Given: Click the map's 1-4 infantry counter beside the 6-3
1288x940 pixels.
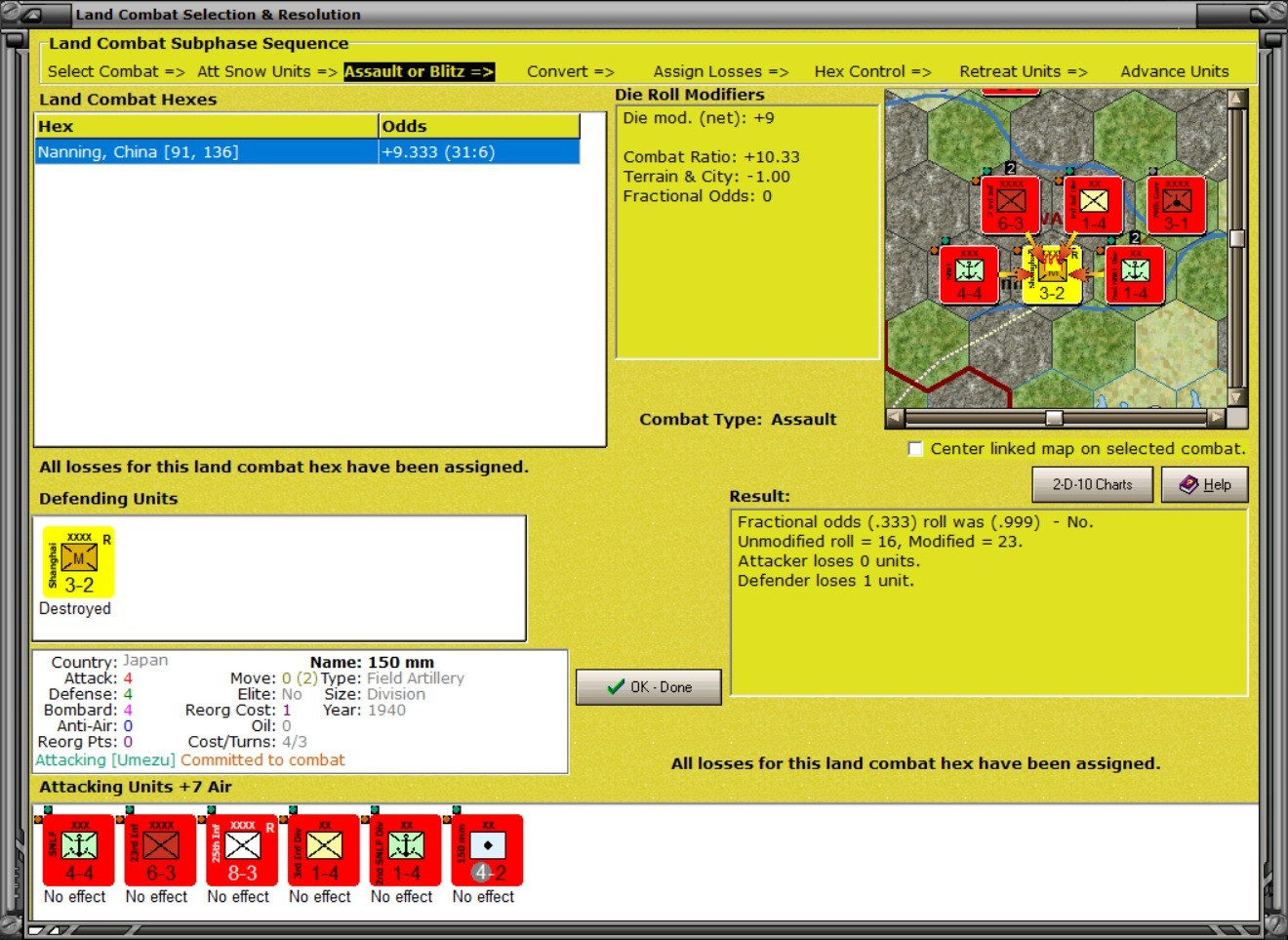Looking at the screenshot, I should [1094, 205].
